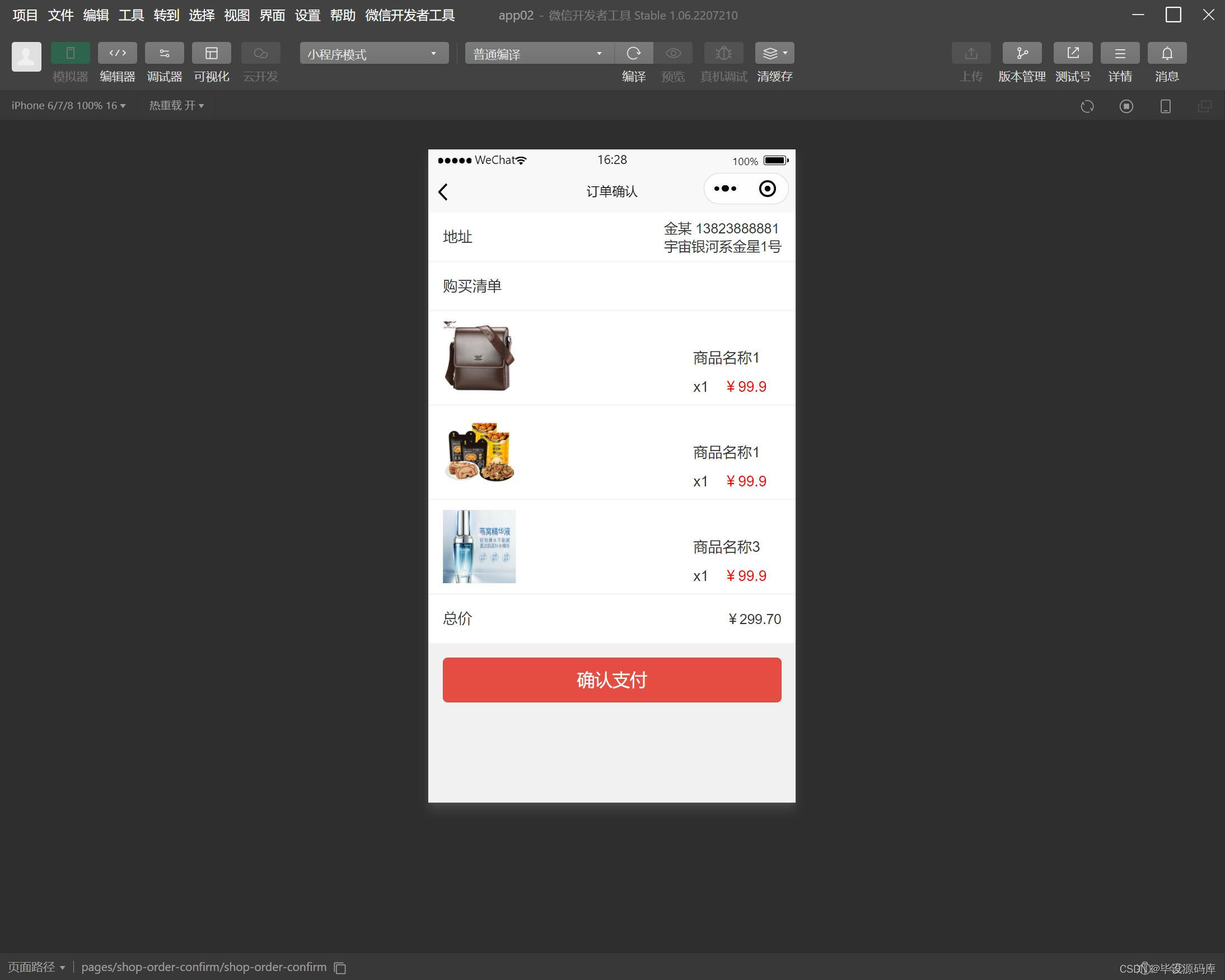1225x980 pixels.
Task: Click the total price ¥299.70
Action: [754, 618]
